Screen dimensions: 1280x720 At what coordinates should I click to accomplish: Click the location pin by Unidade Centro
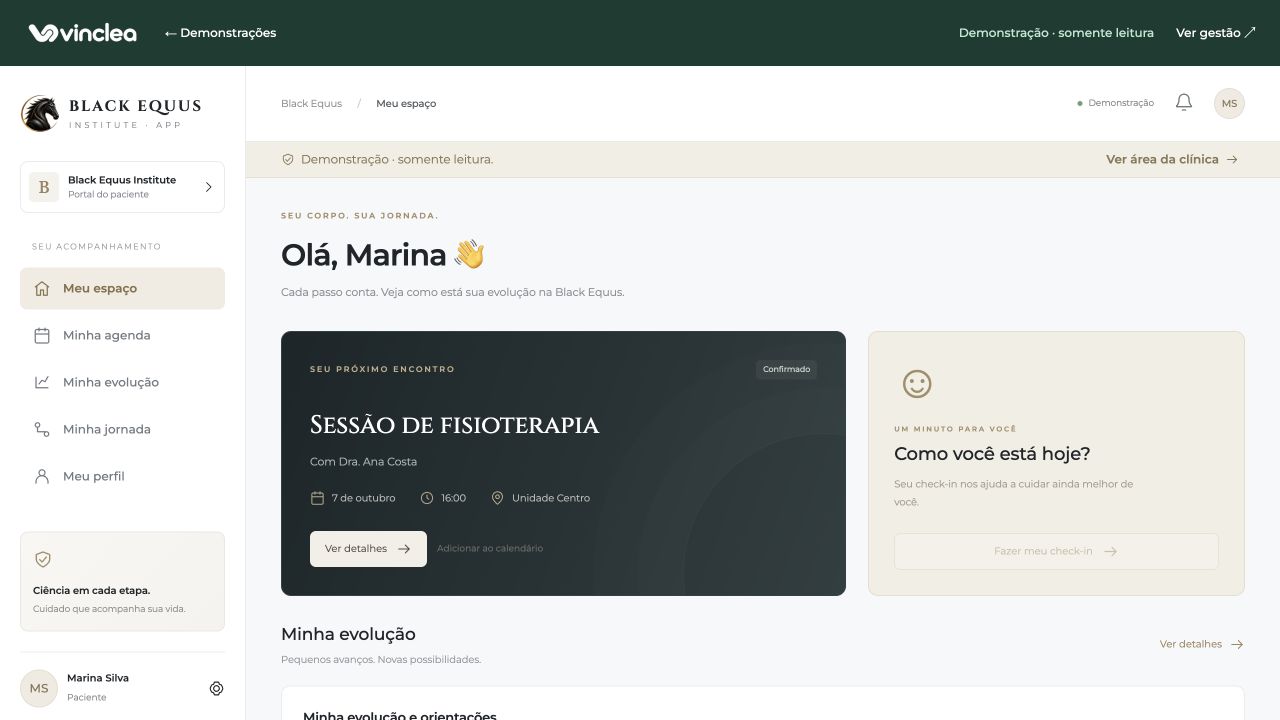click(x=497, y=498)
